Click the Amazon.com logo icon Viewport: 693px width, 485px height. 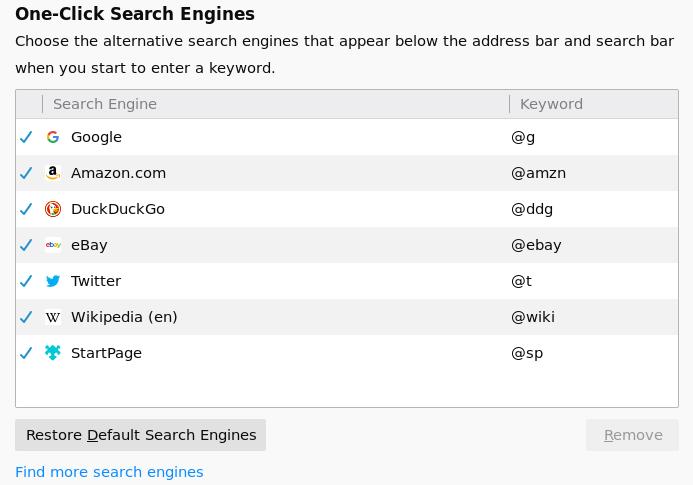point(53,173)
